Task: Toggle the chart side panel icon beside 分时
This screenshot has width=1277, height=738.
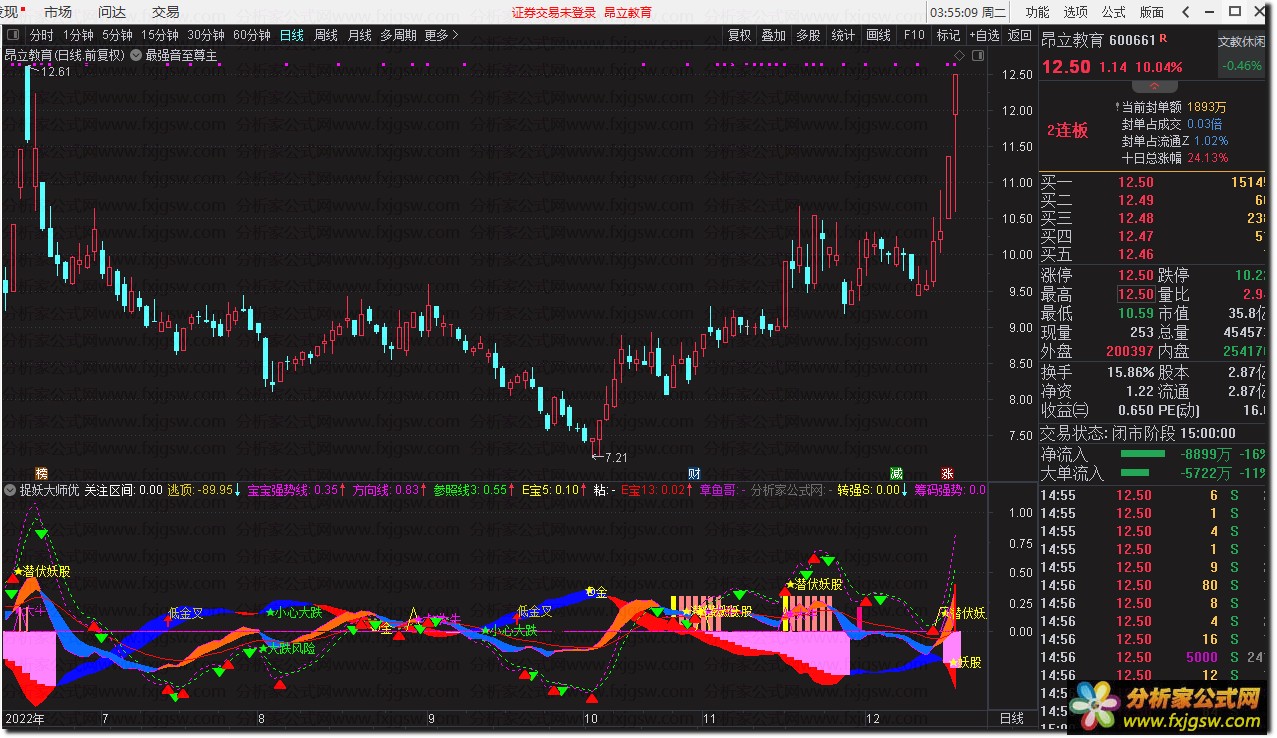Action: click(x=11, y=35)
